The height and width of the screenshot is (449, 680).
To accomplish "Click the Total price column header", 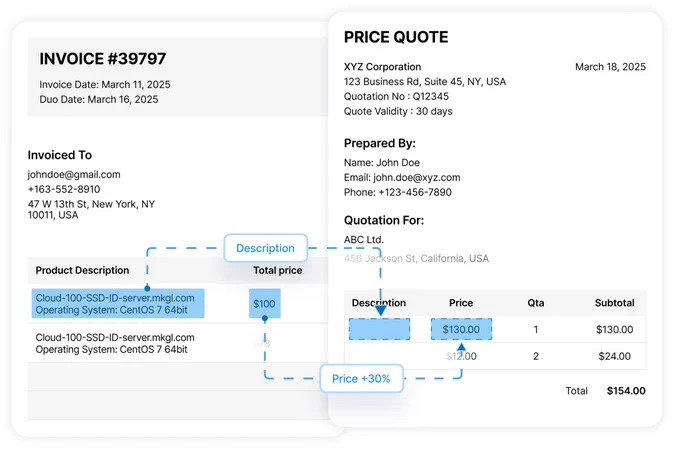I will click(278, 270).
